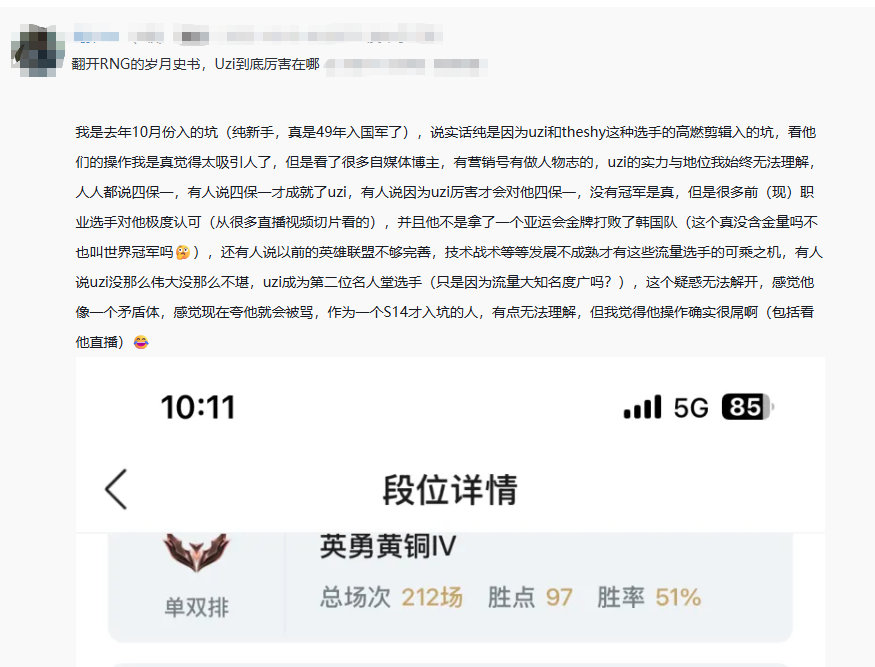Tap the back chevron beside 段位详情
The height and width of the screenshot is (667, 875).
116,489
